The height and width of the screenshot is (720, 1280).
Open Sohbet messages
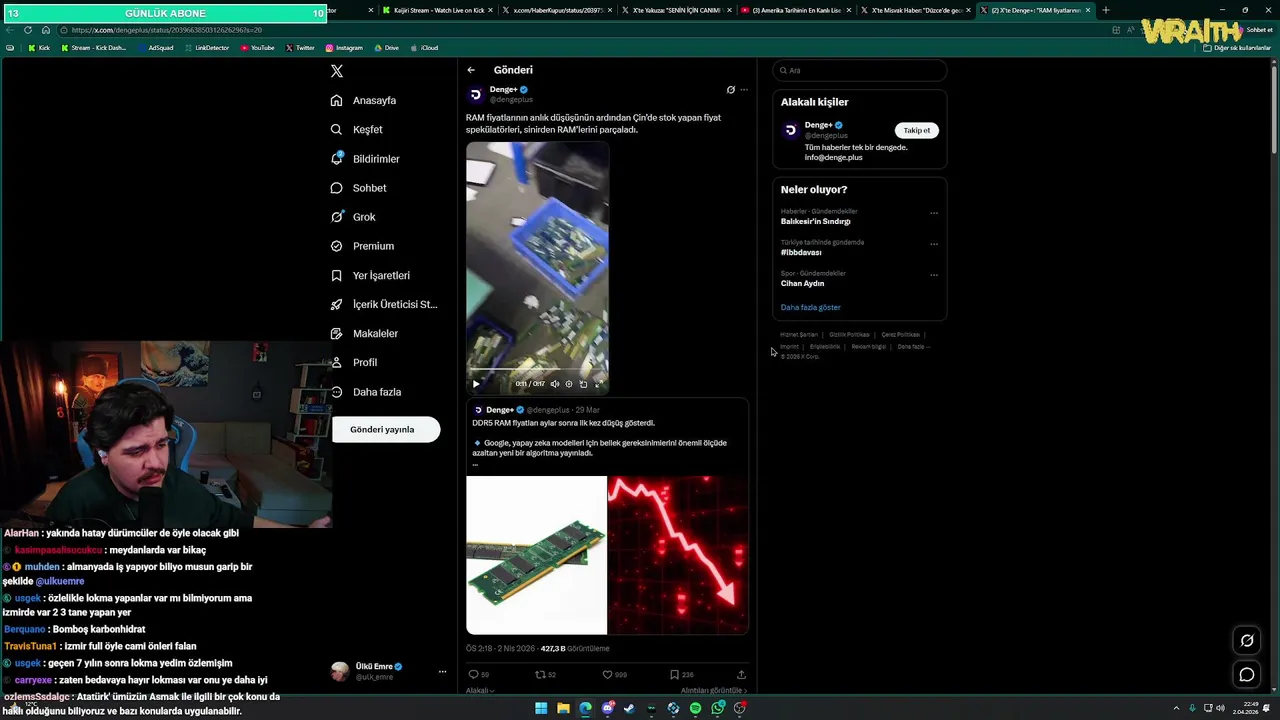359,188
